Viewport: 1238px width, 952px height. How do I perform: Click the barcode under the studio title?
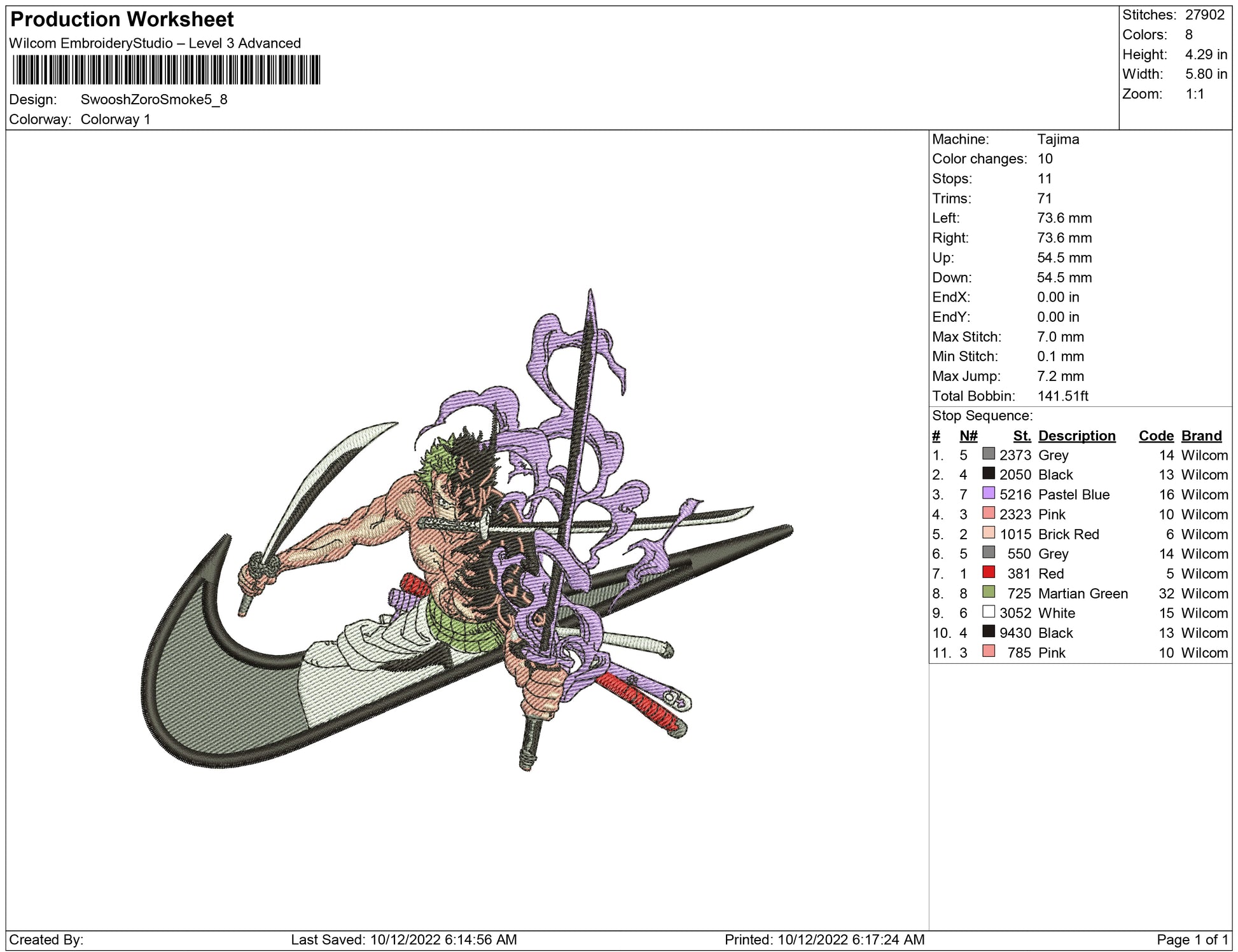click(166, 70)
